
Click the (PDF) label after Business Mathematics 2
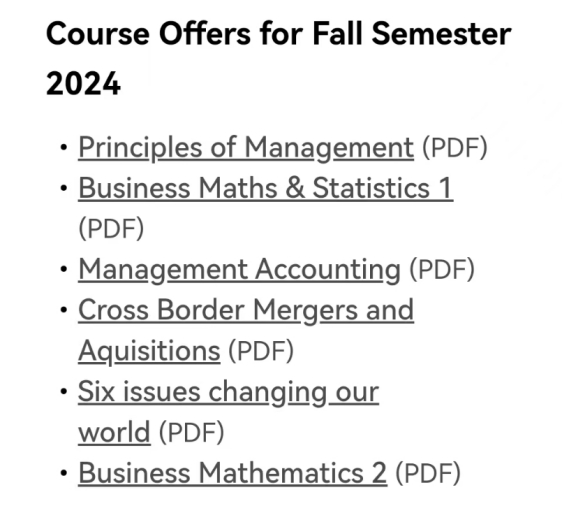point(428,473)
